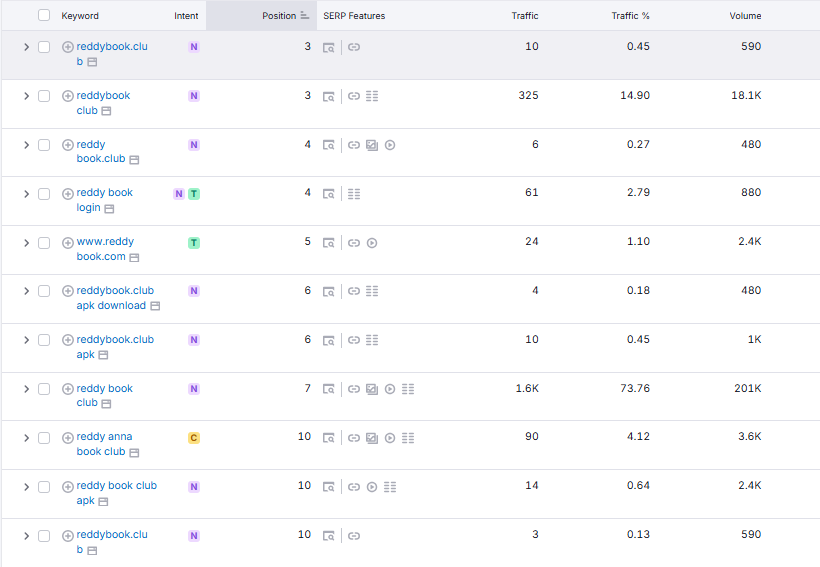Open the 'reddybook club' keyword link
This screenshot has height=567, width=820.
pos(103,103)
